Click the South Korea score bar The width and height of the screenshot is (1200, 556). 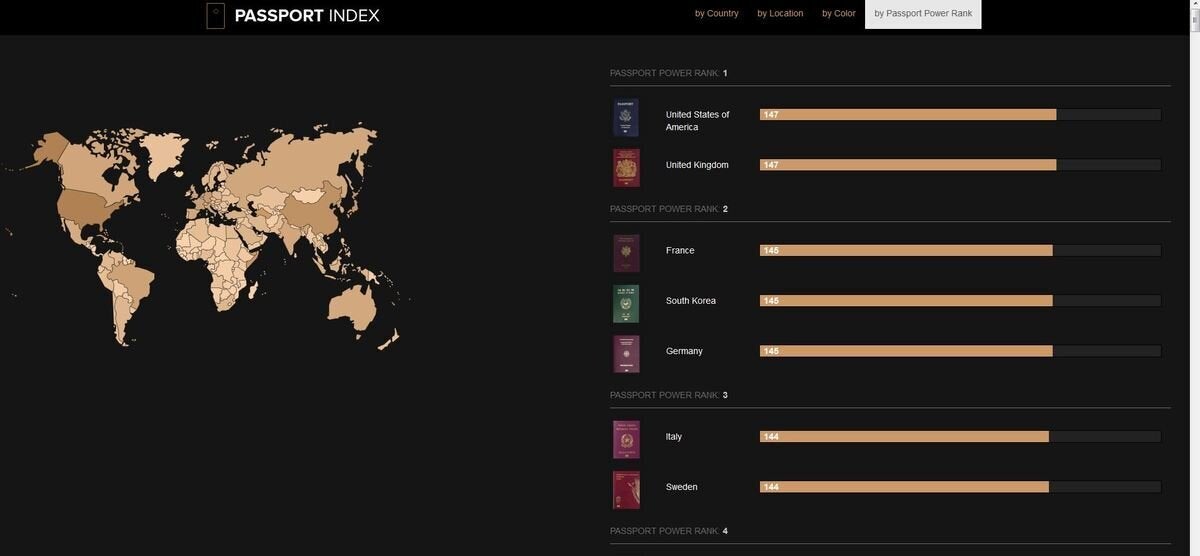960,301
